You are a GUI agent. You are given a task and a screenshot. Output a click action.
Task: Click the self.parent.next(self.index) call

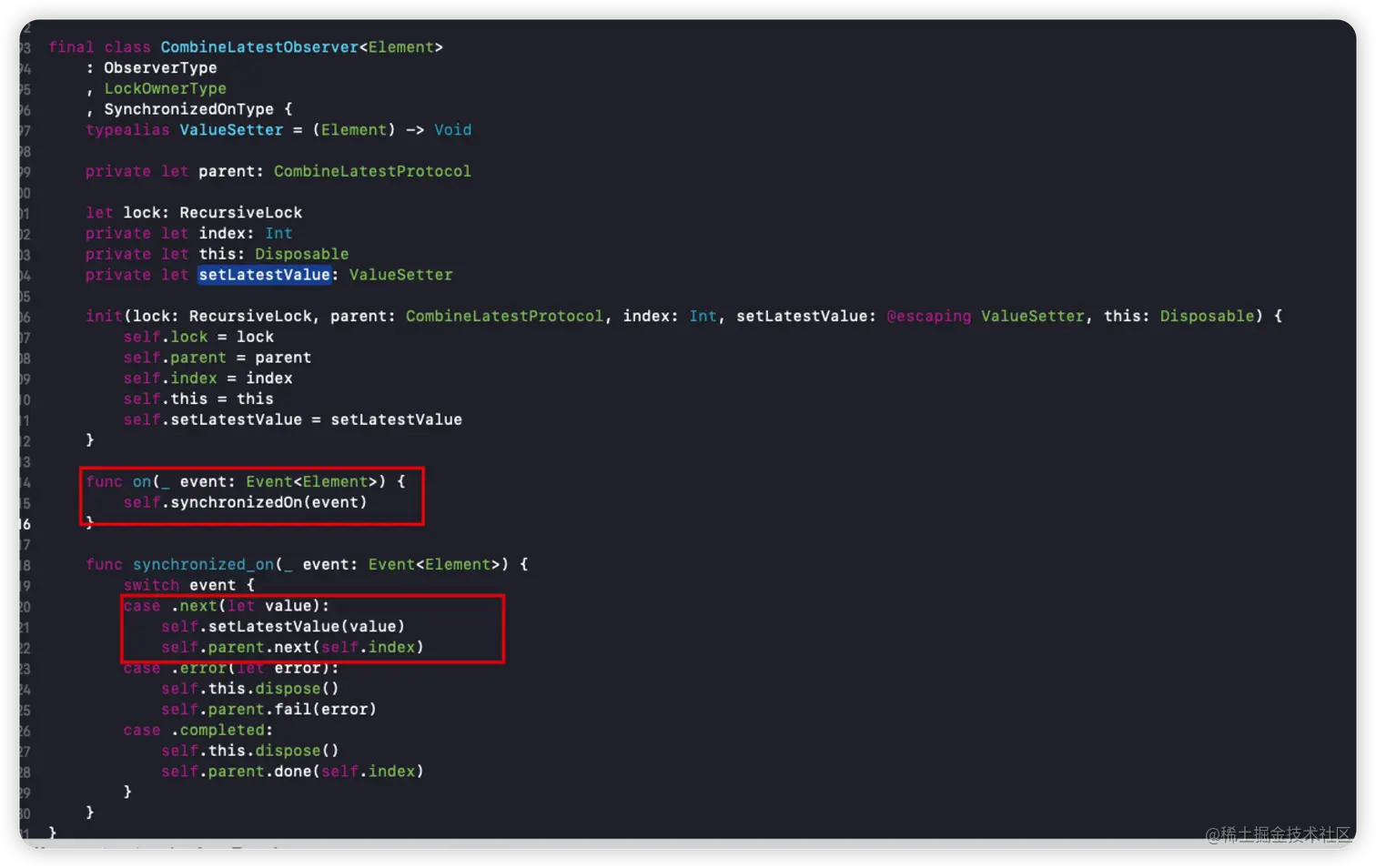[x=292, y=648]
